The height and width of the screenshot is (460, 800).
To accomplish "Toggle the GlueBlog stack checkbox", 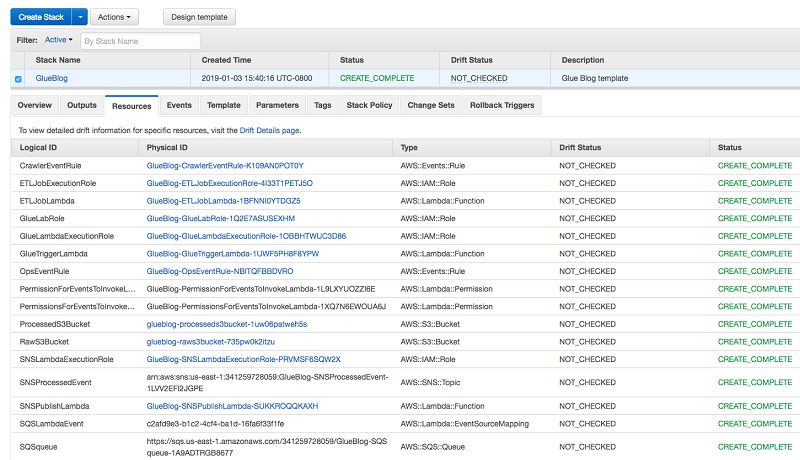I will [18, 78].
